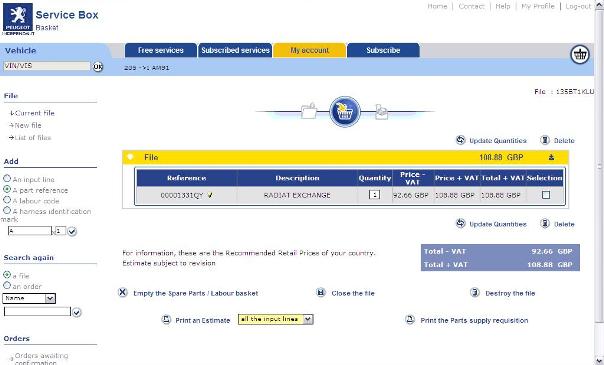The height and width of the screenshot is (365, 604).
Task: Open the Name search dropdown
Action: pyautogui.click(x=50, y=298)
